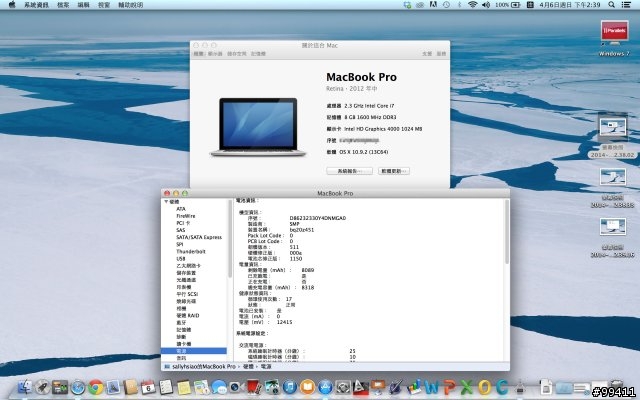Open the last menu before the status icons
Viewport: 640px width, 400px height.
pos(131,5)
